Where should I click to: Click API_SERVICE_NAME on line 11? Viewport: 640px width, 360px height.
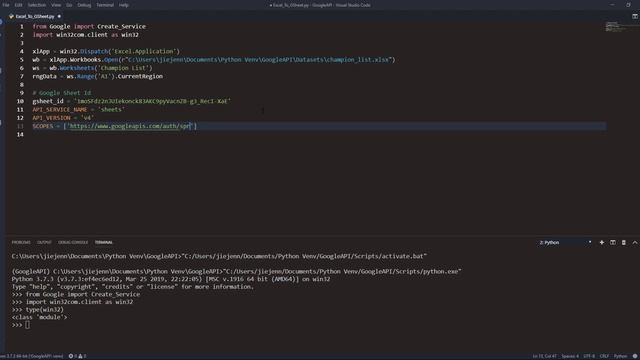coord(60,110)
